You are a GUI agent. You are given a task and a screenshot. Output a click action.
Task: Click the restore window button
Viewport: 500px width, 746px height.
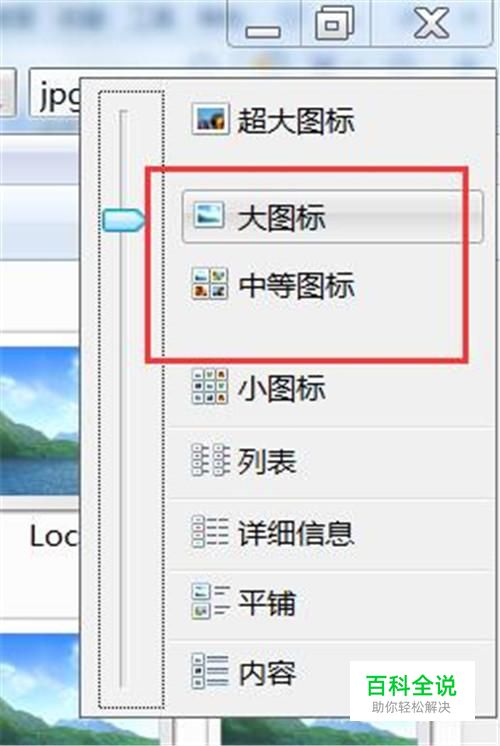(335, 22)
